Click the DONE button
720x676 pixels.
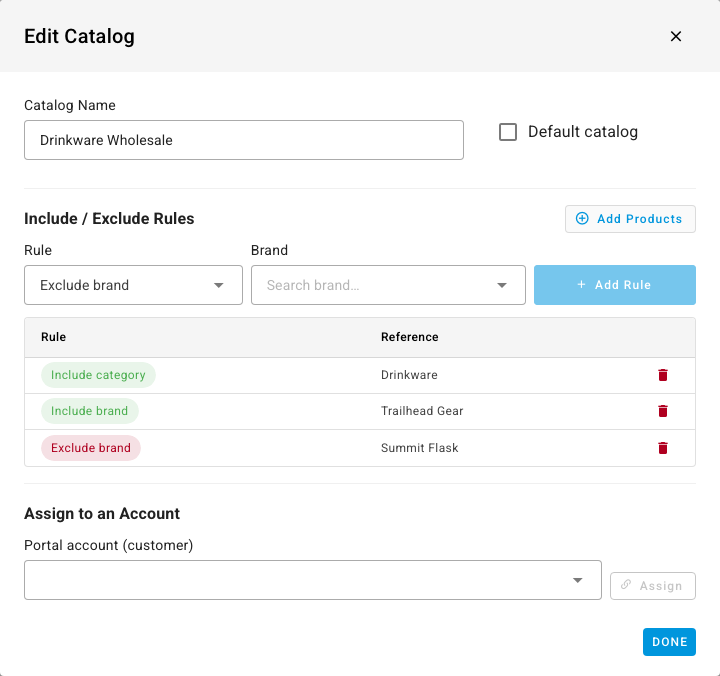pos(669,642)
